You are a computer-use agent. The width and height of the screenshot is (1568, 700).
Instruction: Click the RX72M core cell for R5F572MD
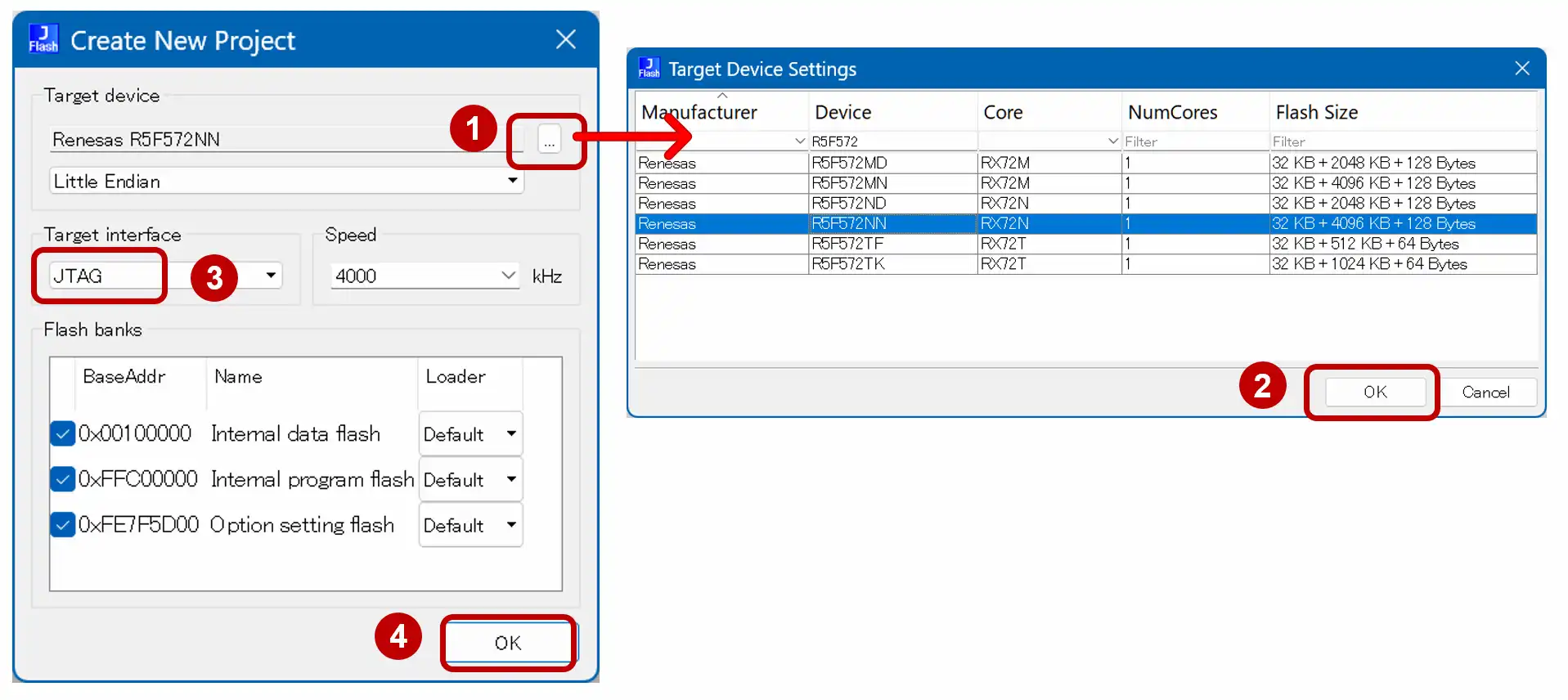click(1049, 163)
